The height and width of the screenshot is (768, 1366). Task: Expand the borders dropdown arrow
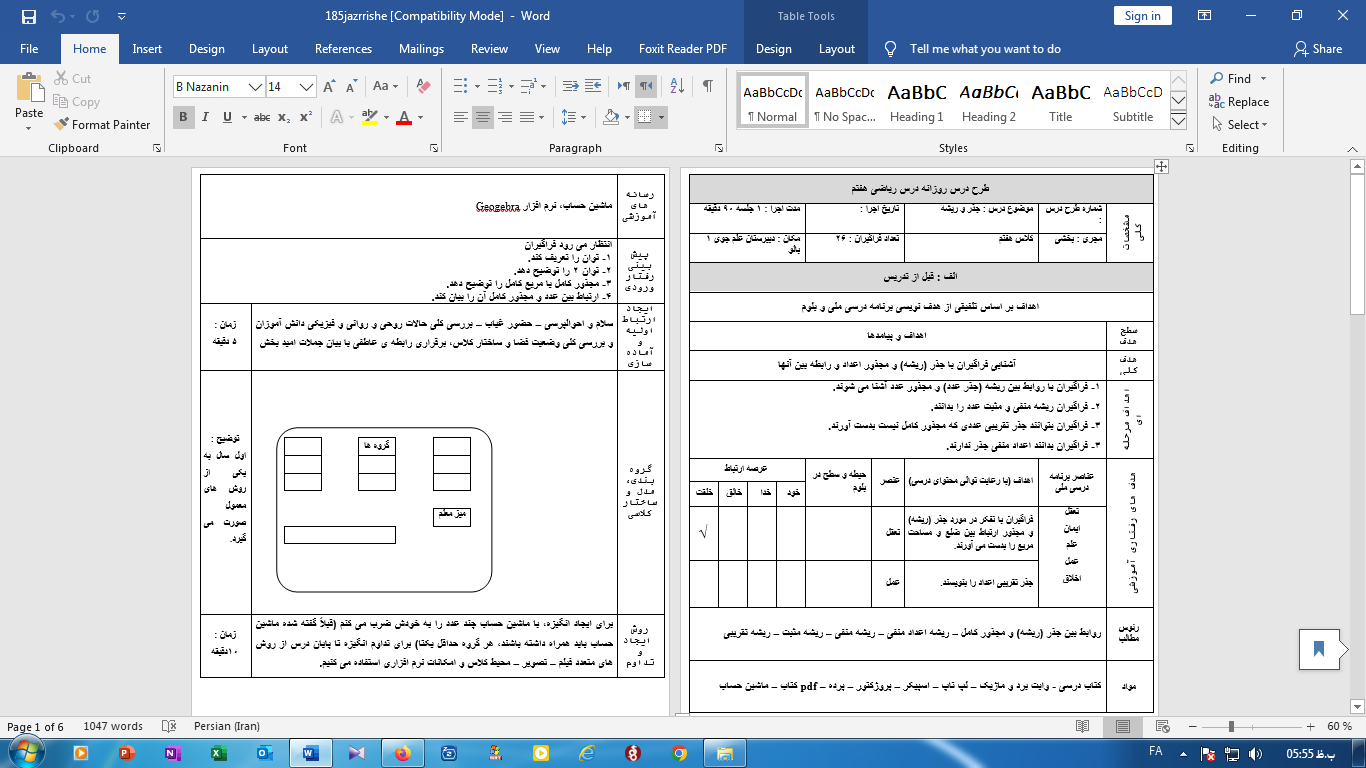pyautogui.click(x=662, y=117)
